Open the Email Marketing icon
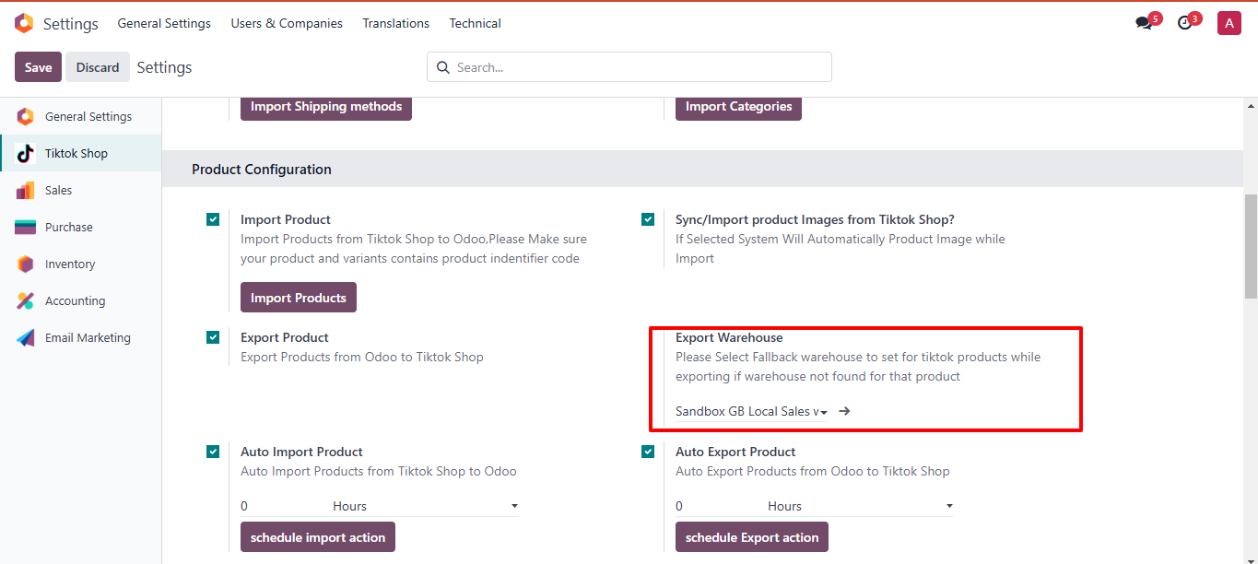1258x564 pixels. pos(25,338)
